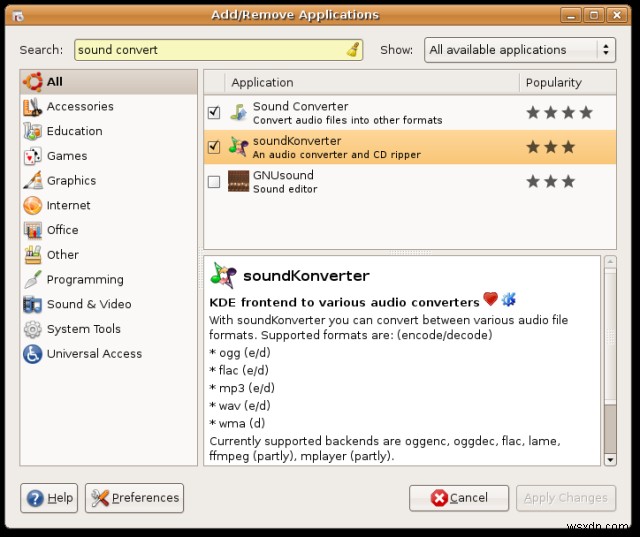The image size is (640, 537).
Task: Sort by Application column header
Action: point(371,83)
